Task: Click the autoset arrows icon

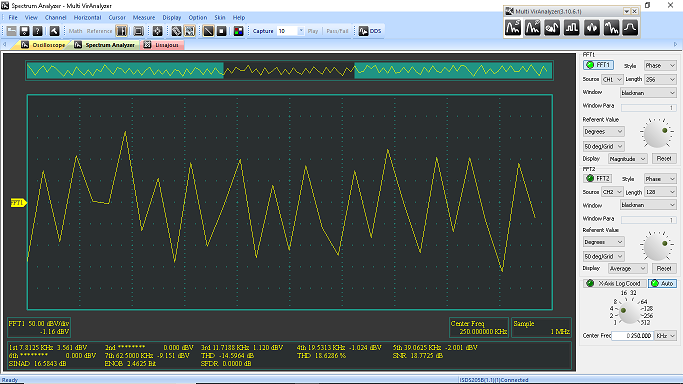Action: point(157,31)
